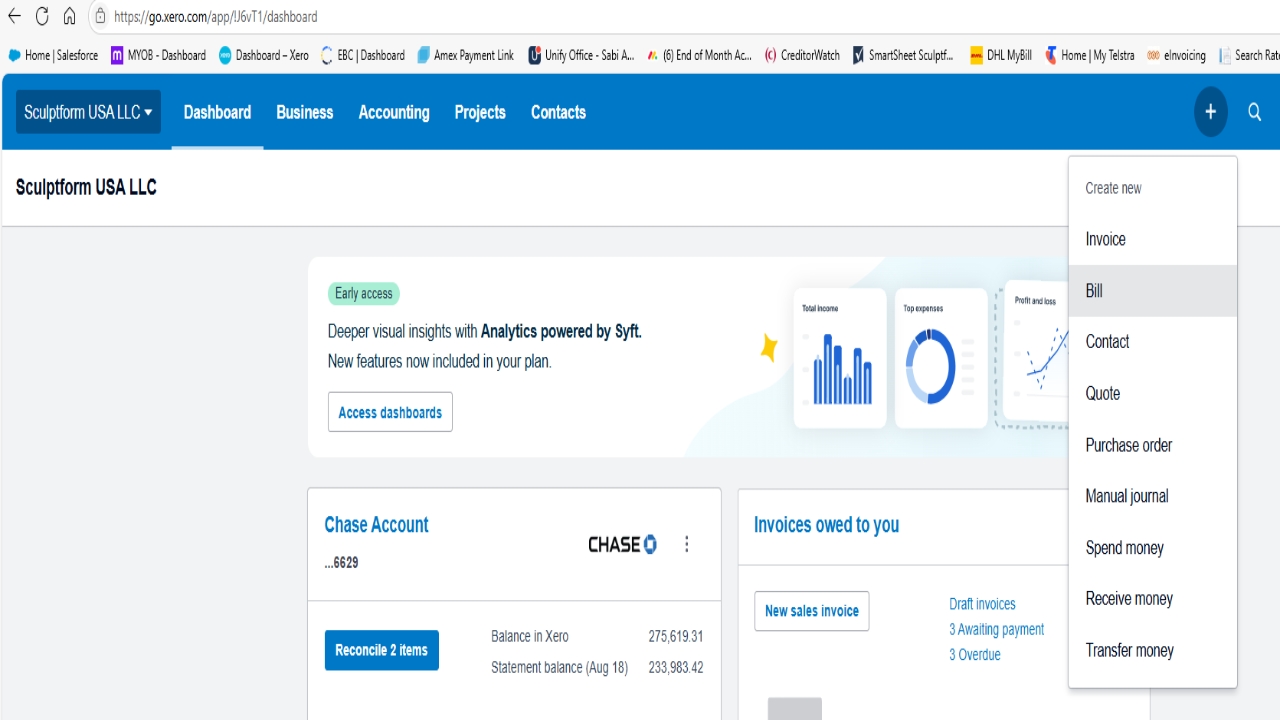Choose Spend money from the menu
The height and width of the screenshot is (720, 1280).
[x=1153, y=548]
